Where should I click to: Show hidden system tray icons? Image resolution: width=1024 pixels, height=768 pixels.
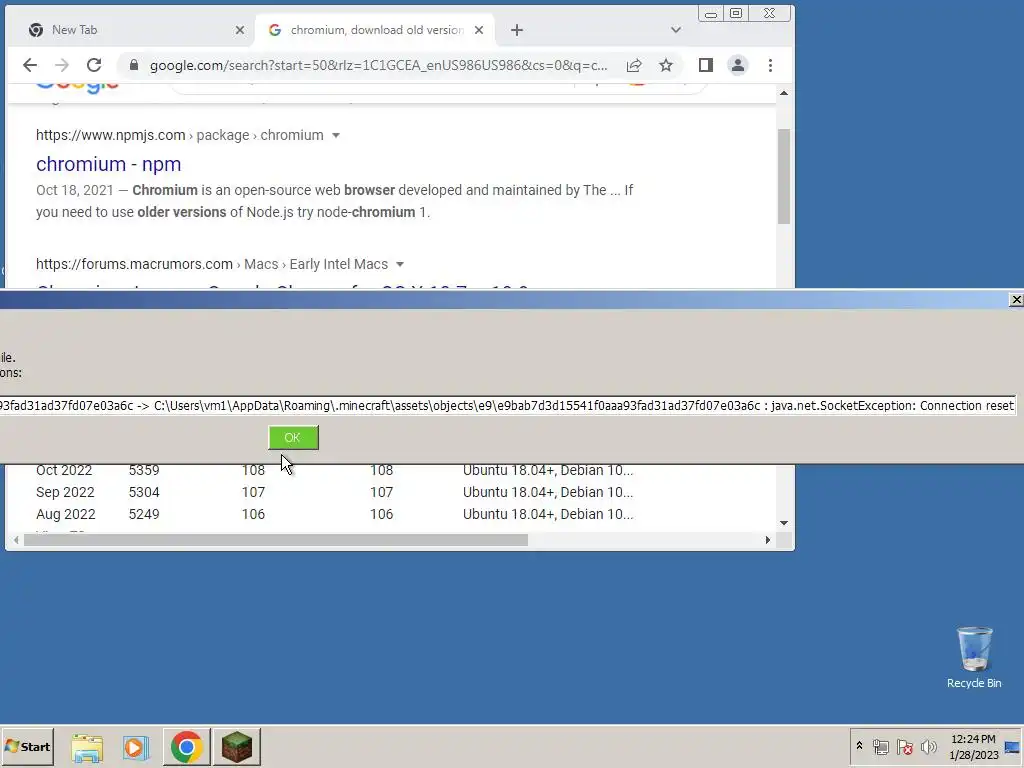click(x=859, y=746)
